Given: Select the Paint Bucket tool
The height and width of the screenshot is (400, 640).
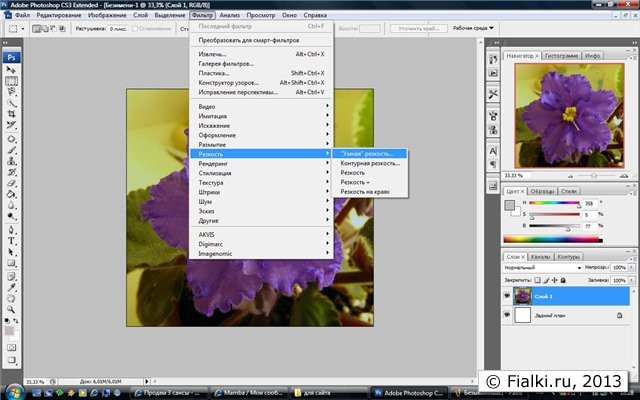Looking at the screenshot, I should [x=11, y=194].
